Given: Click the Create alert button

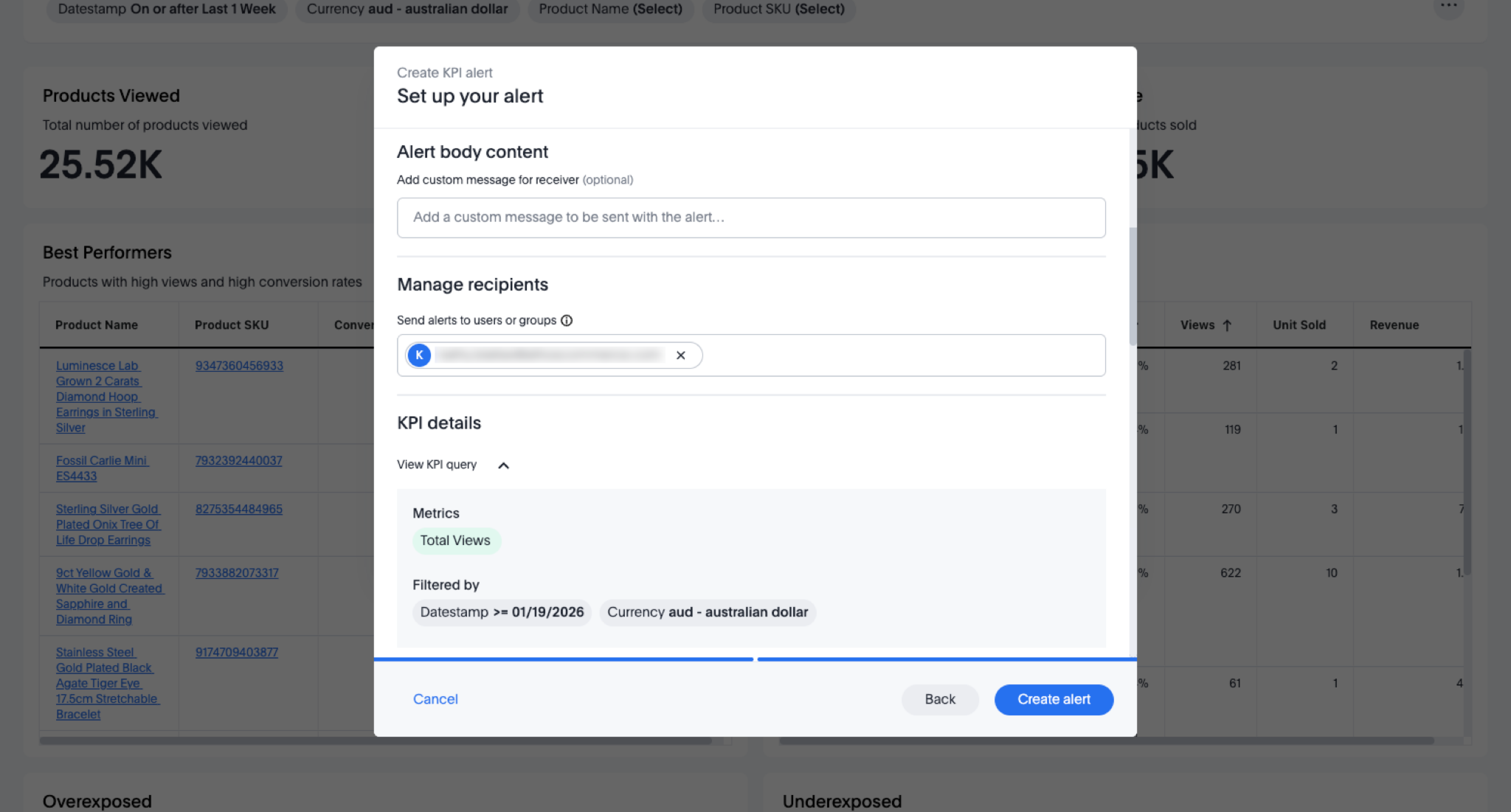Looking at the screenshot, I should coord(1054,699).
